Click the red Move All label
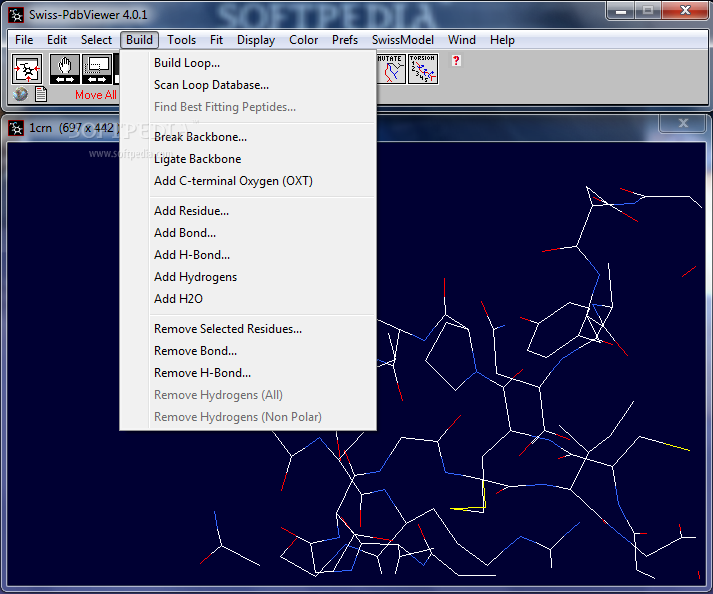 (96, 95)
